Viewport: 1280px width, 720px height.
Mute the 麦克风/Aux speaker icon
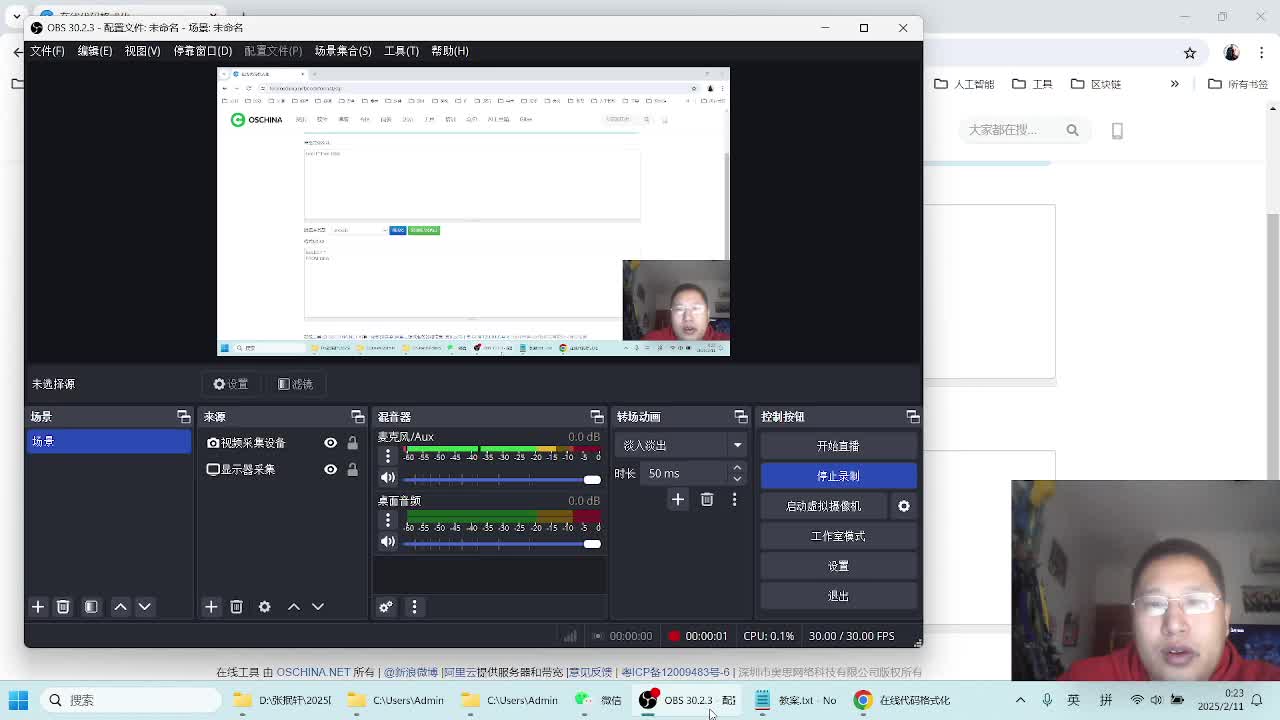[388, 478]
